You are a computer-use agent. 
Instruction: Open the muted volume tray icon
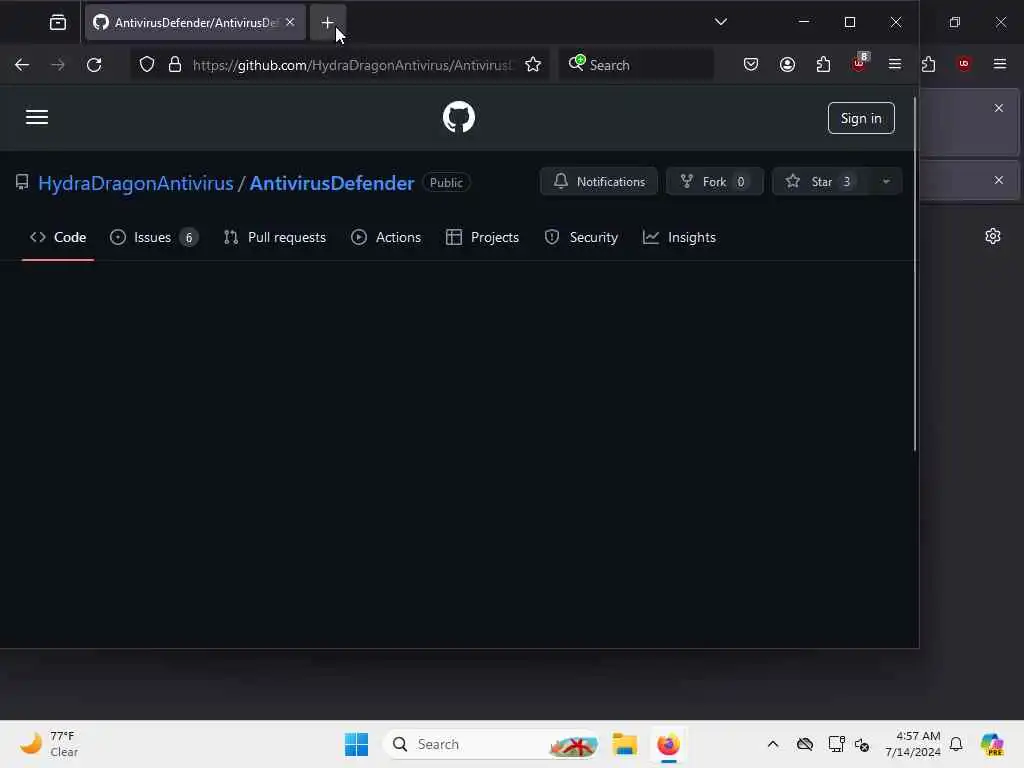(x=862, y=744)
